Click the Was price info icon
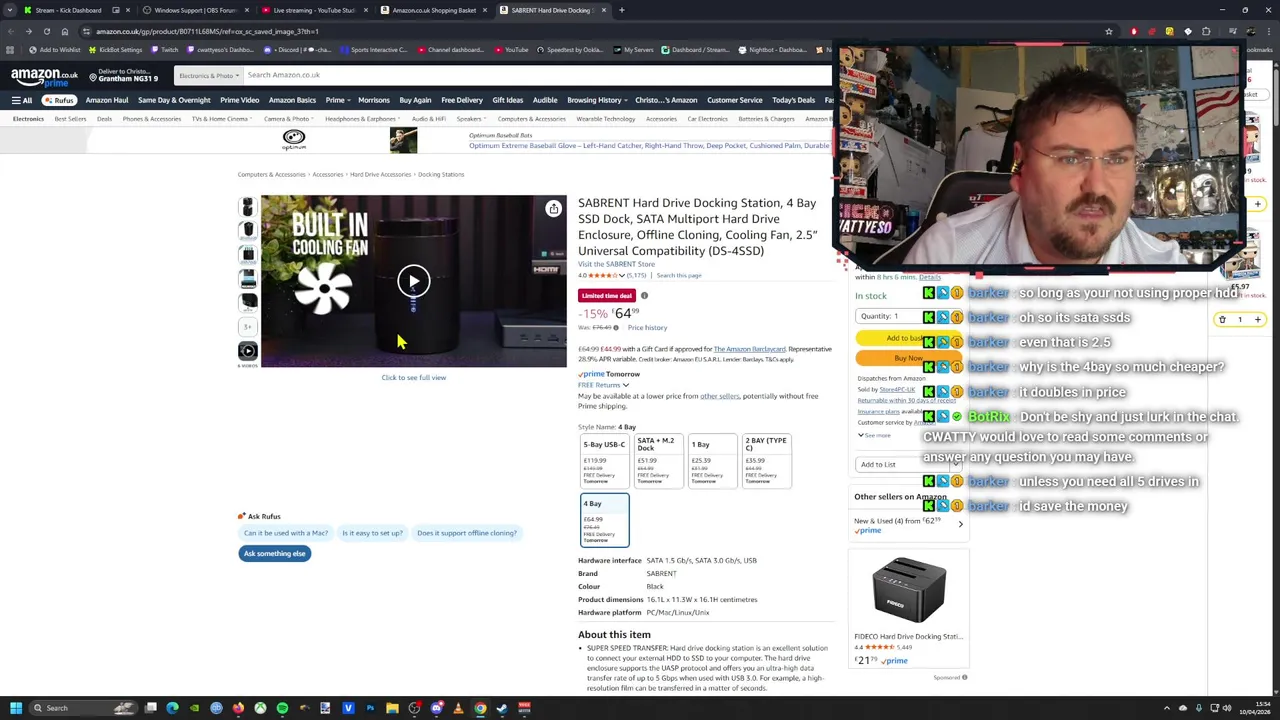This screenshot has width=1280, height=720. (616, 328)
